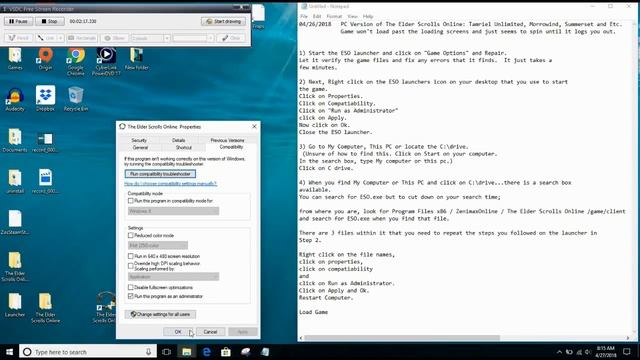Open the Application scaling dropdown

(173, 277)
